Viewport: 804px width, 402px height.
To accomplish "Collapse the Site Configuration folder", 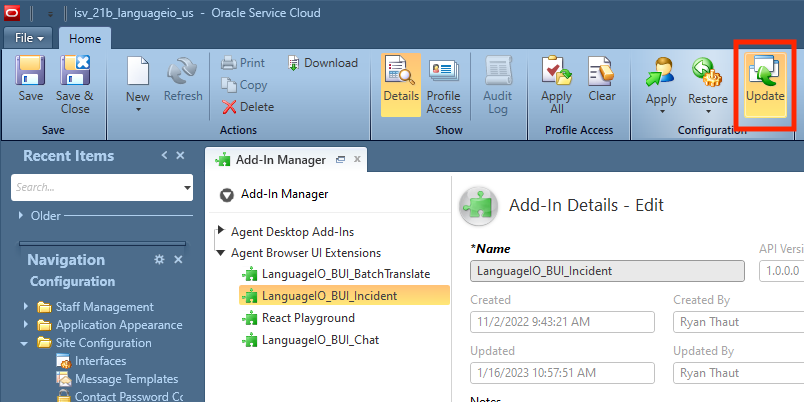I will click(24, 343).
